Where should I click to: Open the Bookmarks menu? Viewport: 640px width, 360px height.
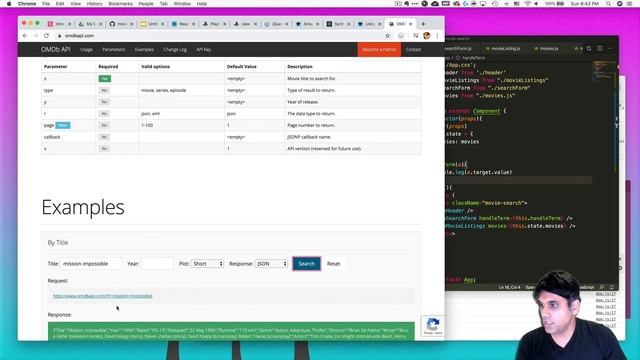coord(120,4)
